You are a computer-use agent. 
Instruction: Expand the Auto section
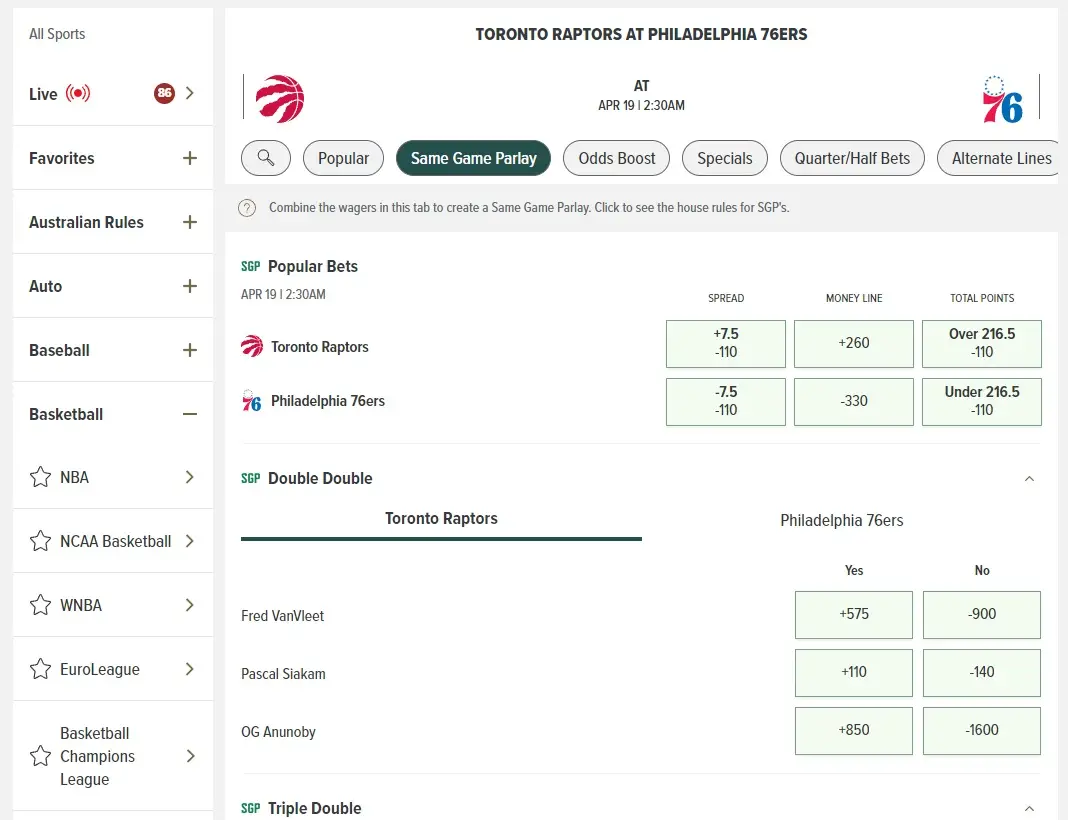[190, 286]
